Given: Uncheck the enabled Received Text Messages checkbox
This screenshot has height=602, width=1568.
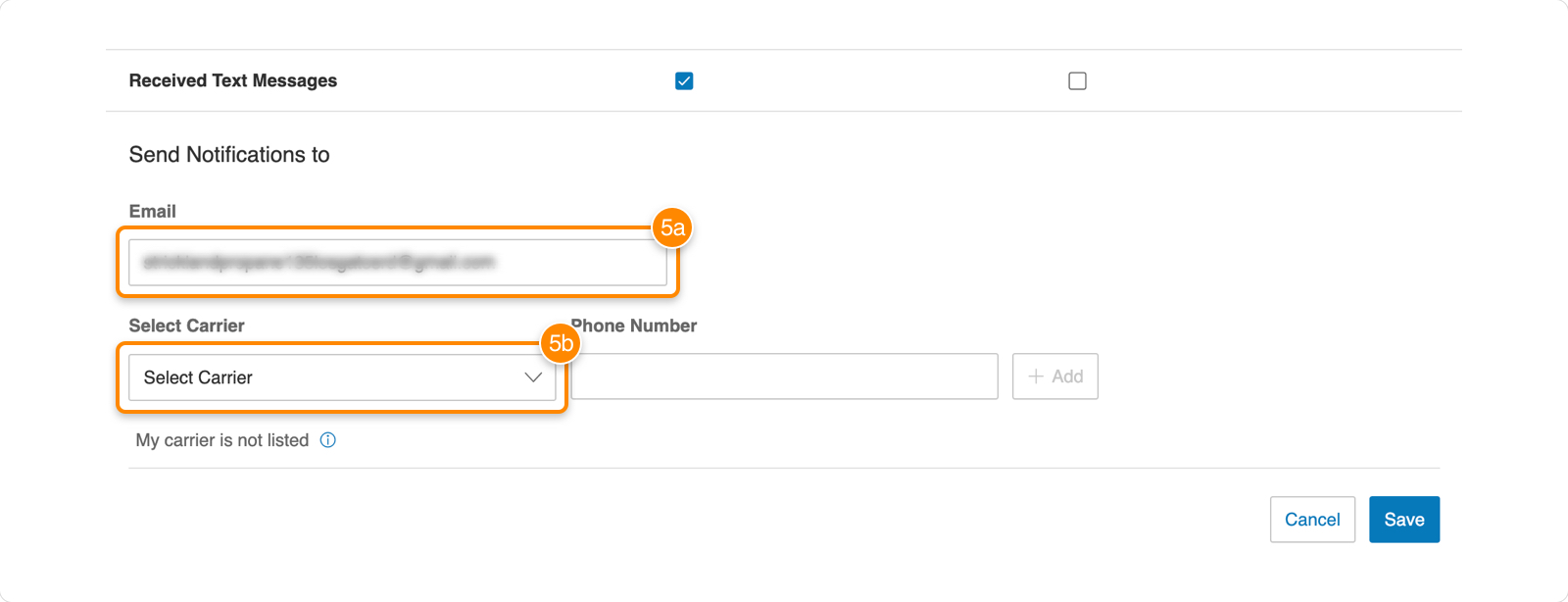Looking at the screenshot, I should (x=684, y=80).
